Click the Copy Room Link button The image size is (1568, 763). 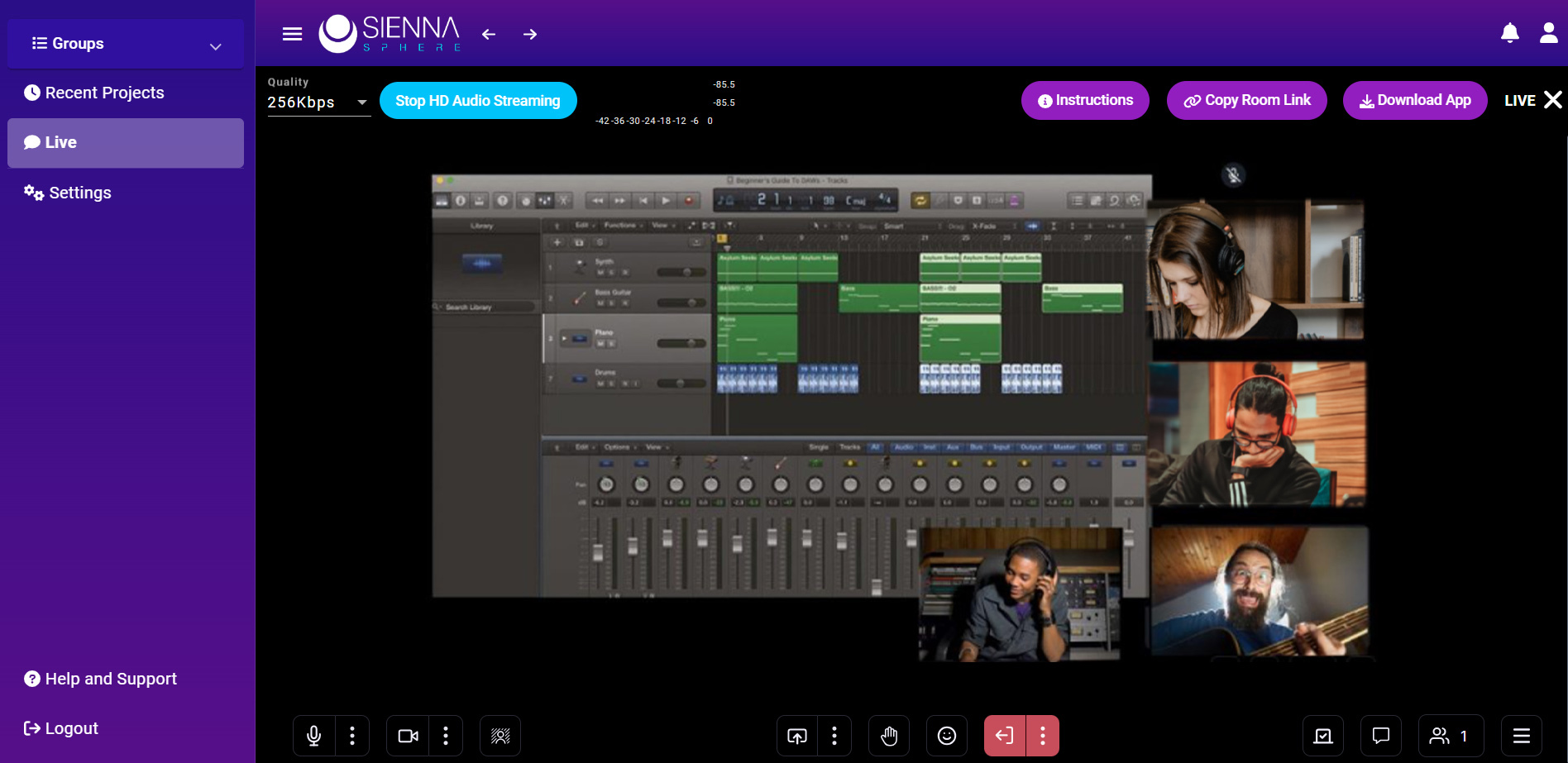click(1246, 100)
